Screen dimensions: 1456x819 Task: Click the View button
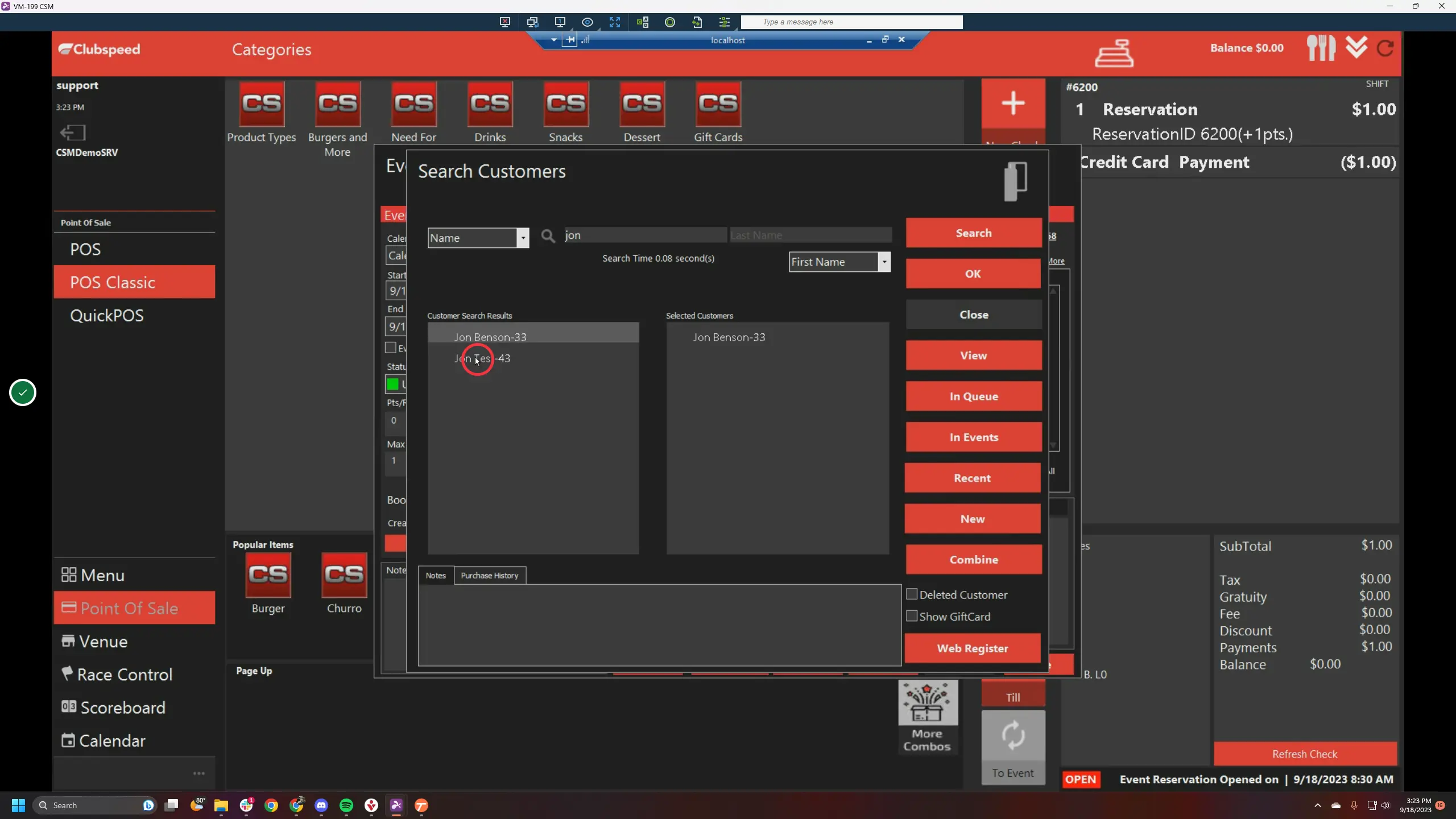(974, 355)
